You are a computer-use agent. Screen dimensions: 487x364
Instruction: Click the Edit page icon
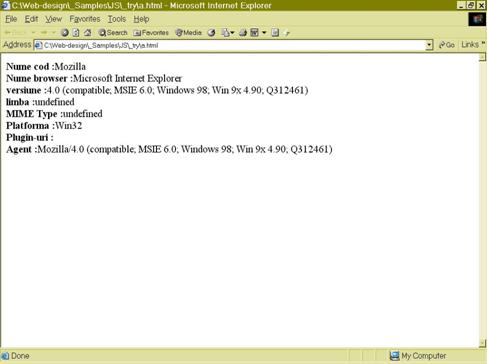(x=255, y=33)
